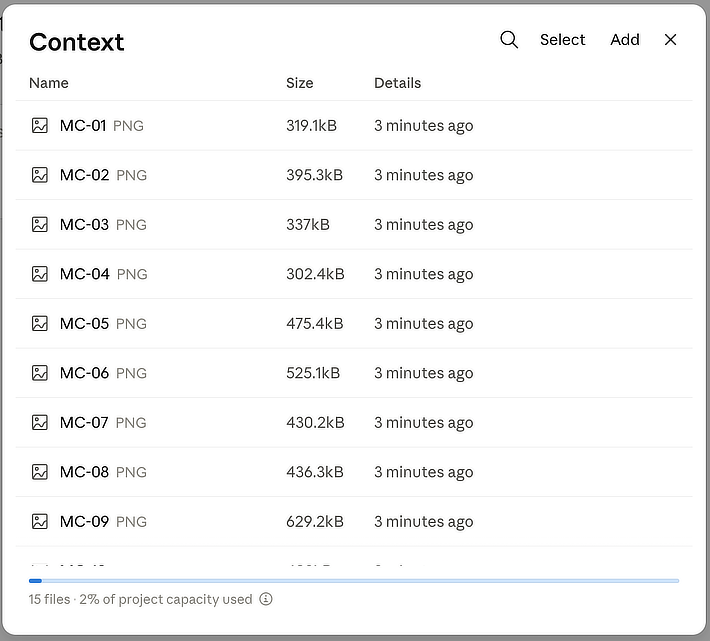Click the image icon for MC-01

[x=40, y=125]
